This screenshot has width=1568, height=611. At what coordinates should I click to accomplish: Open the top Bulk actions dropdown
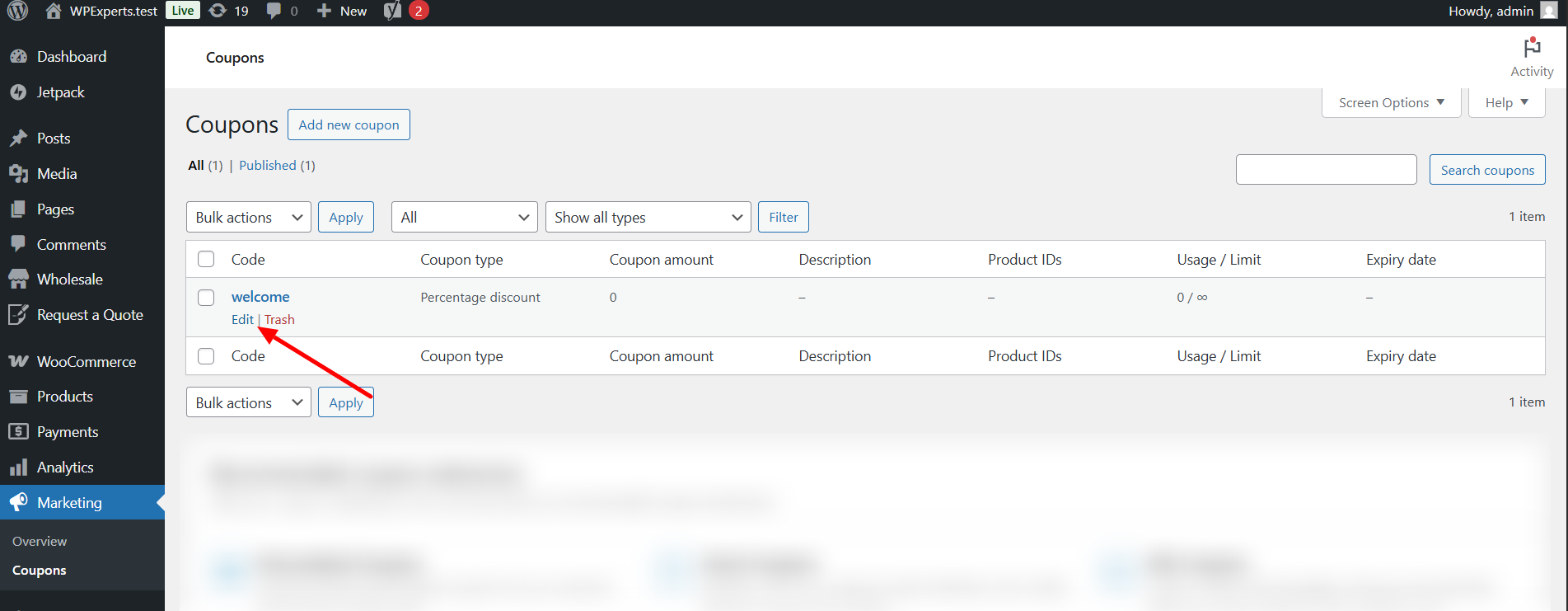click(248, 218)
